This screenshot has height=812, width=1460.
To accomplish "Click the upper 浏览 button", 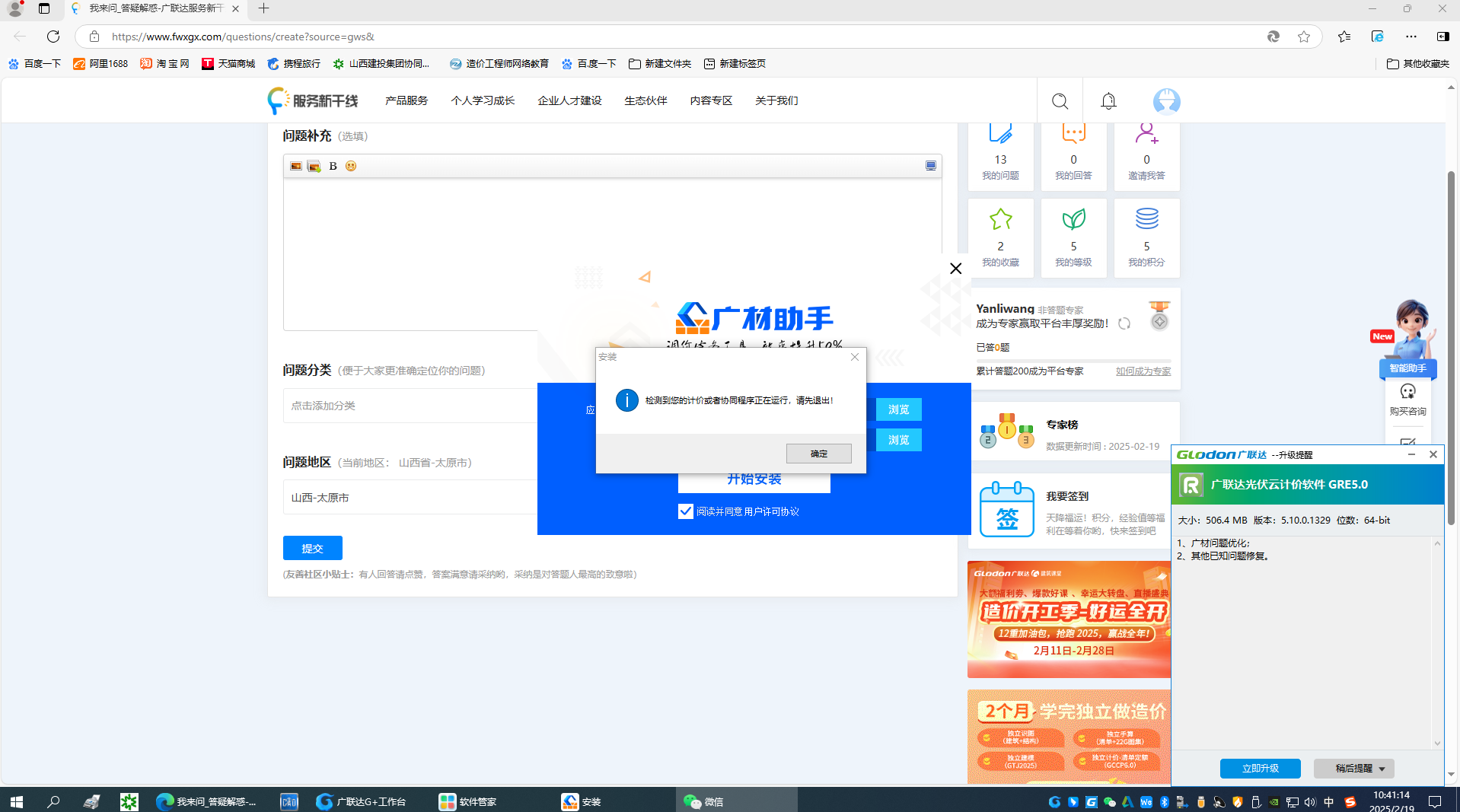I will pos(898,409).
